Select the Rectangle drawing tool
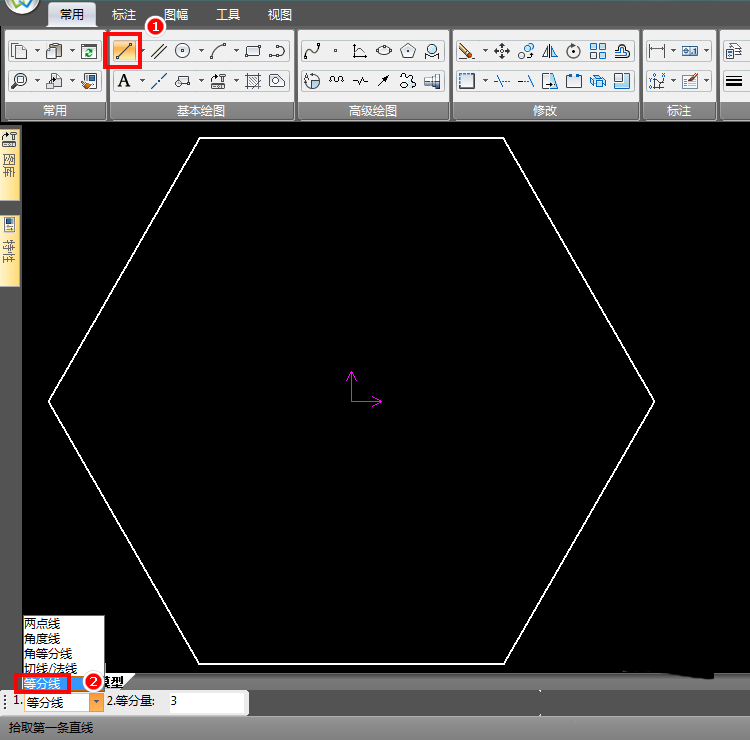The width and height of the screenshot is (750, 740). point(253,51)
